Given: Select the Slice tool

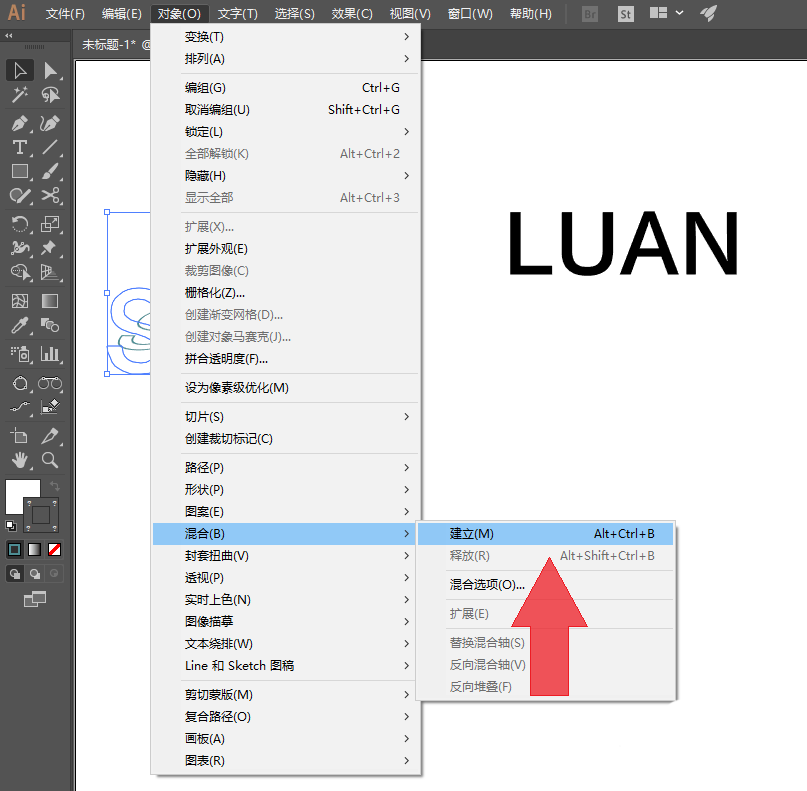Looking at the screenshot, I should (x=50, y=436).
